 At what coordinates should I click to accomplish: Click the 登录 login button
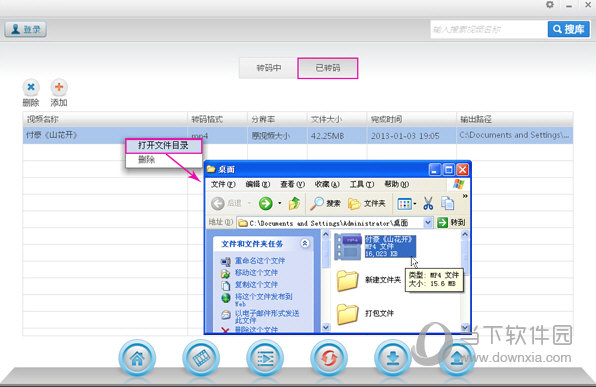[25, 29]
